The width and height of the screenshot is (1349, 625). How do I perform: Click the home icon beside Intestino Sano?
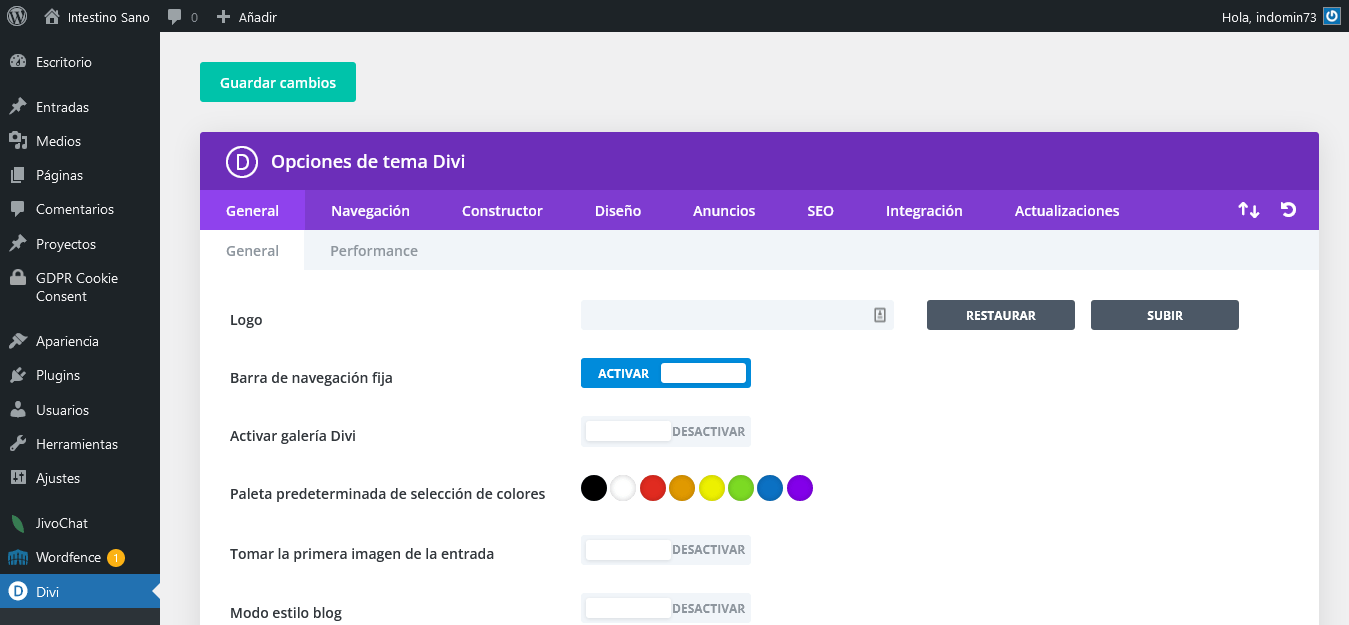point(52,16)
